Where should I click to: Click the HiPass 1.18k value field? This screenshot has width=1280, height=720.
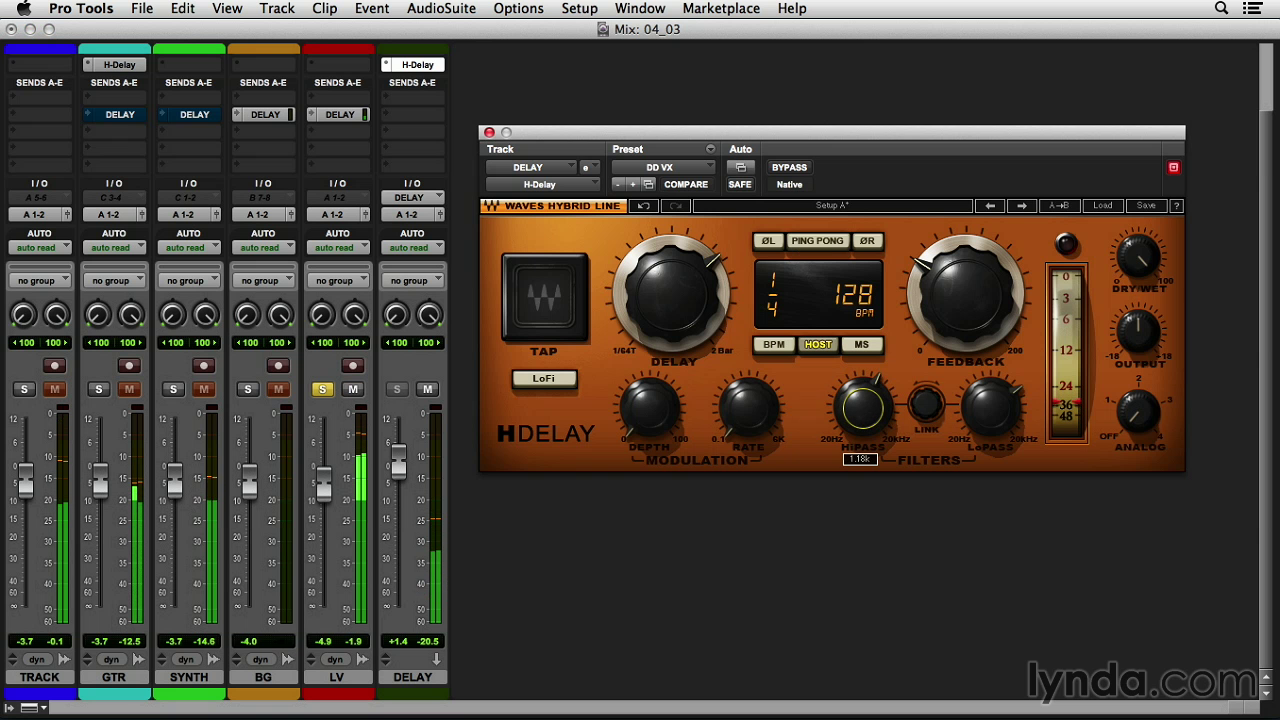coord(860,459)
